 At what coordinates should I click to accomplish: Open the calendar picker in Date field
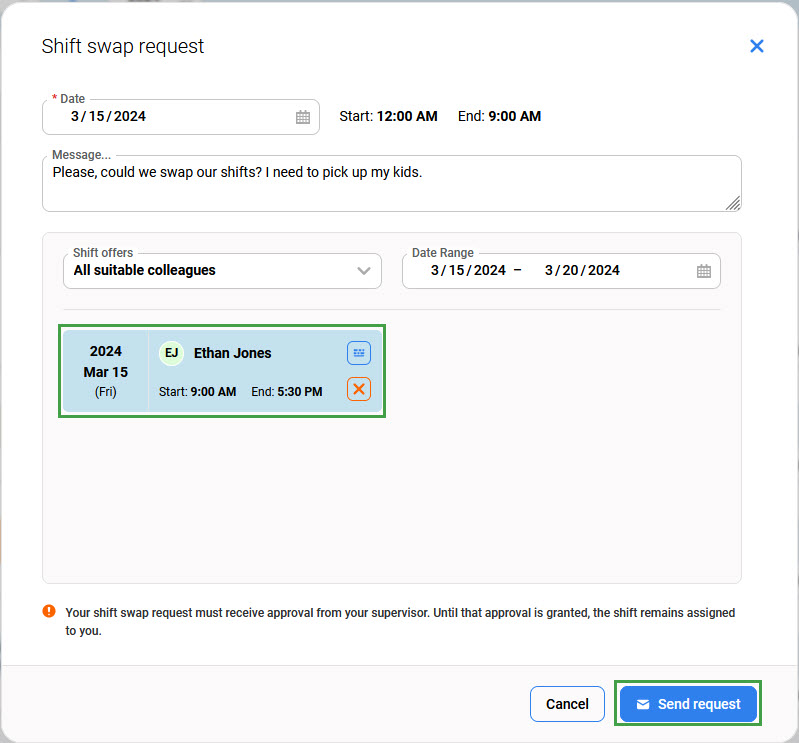(302, 117)
